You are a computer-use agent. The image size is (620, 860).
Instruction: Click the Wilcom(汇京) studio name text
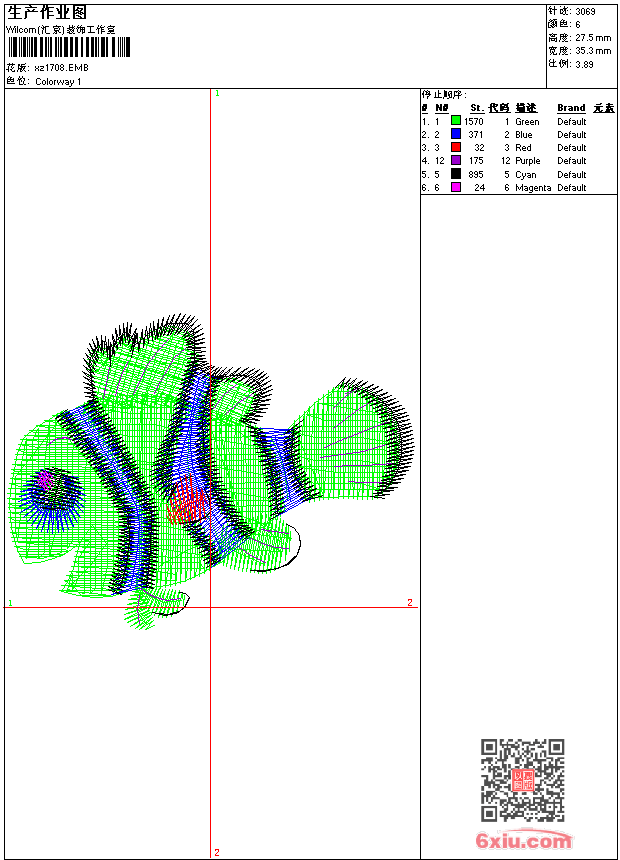click(61, 30)
